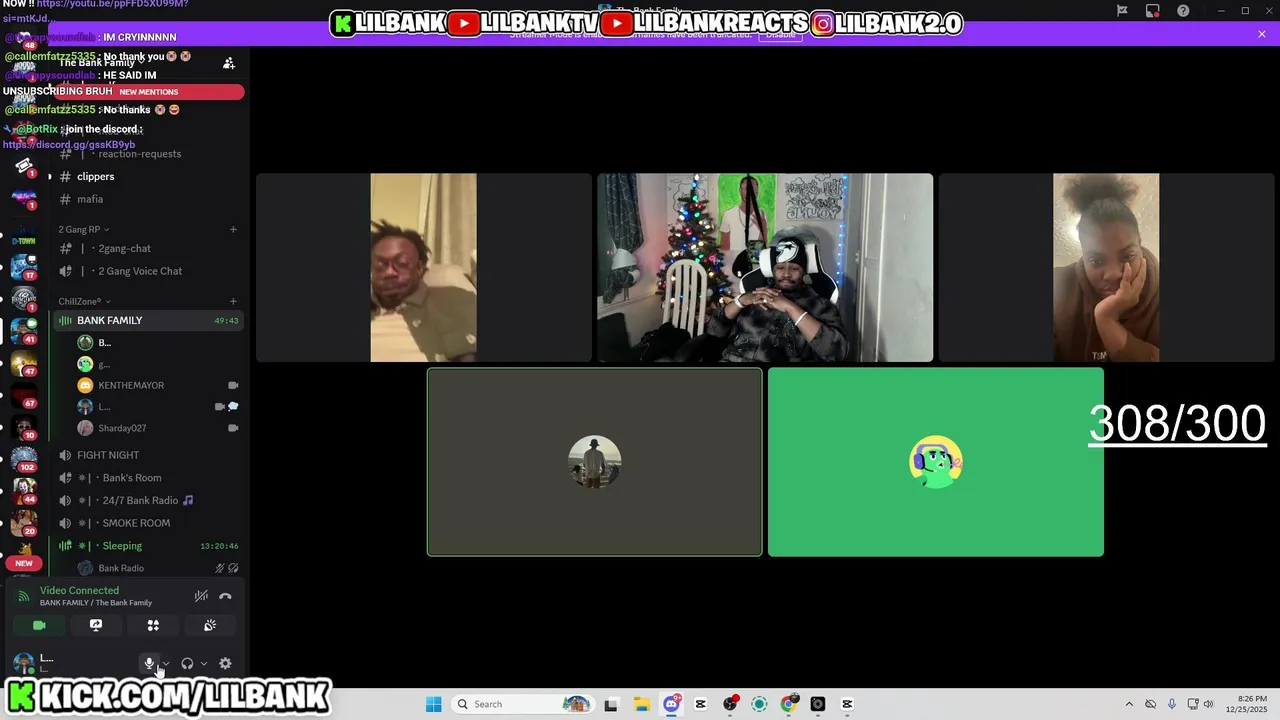Toggle the headphones deafen button
Screen dimensions: 1280x720
pyautogui.click(x=187, y=663)
